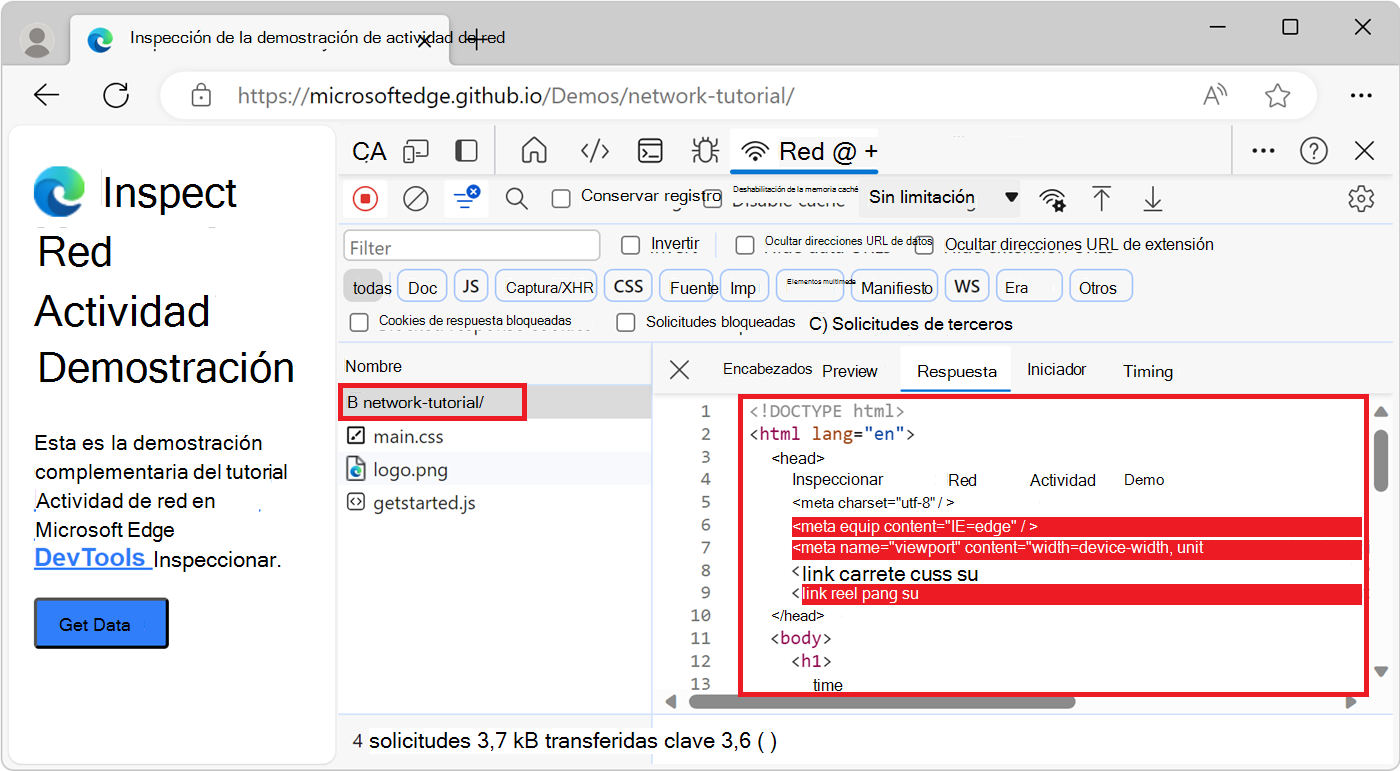Filter requests by Manifiesto type
Viewport: 1400px width, 771px height.
coord(895,287)
